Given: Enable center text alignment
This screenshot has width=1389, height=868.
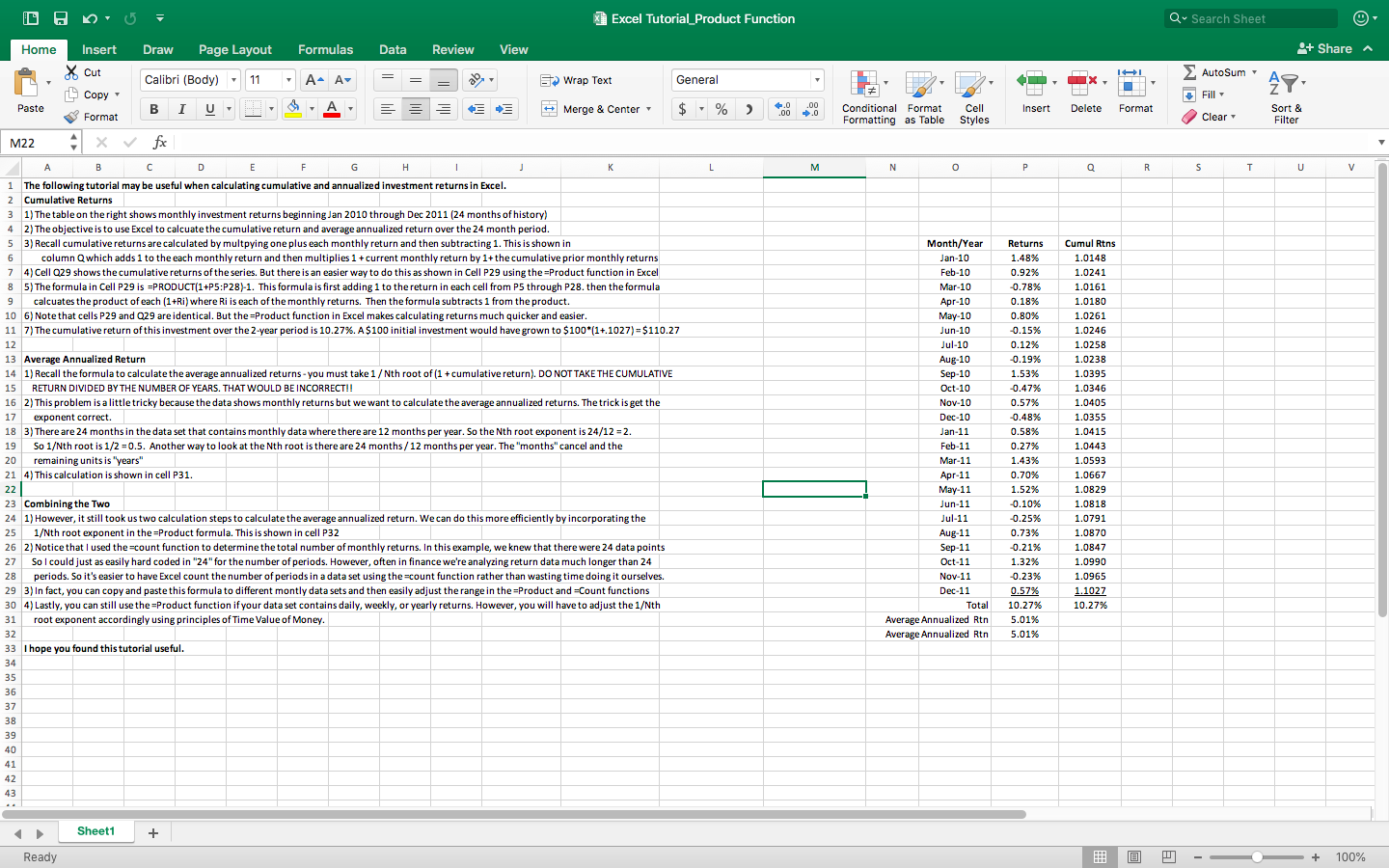Looking at the screenshot, I should (x=415, y=109).
